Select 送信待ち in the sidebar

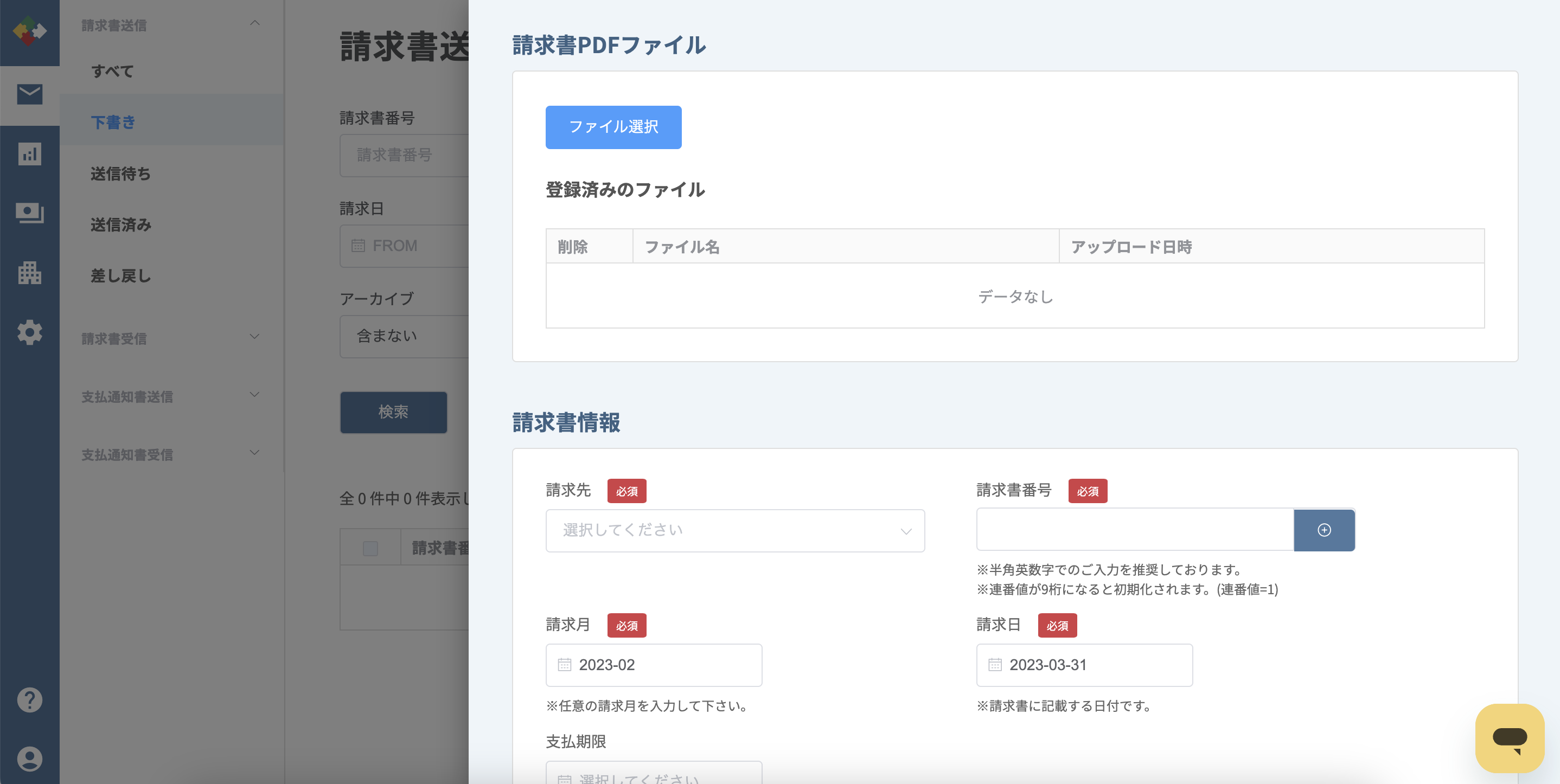(172, 173)
